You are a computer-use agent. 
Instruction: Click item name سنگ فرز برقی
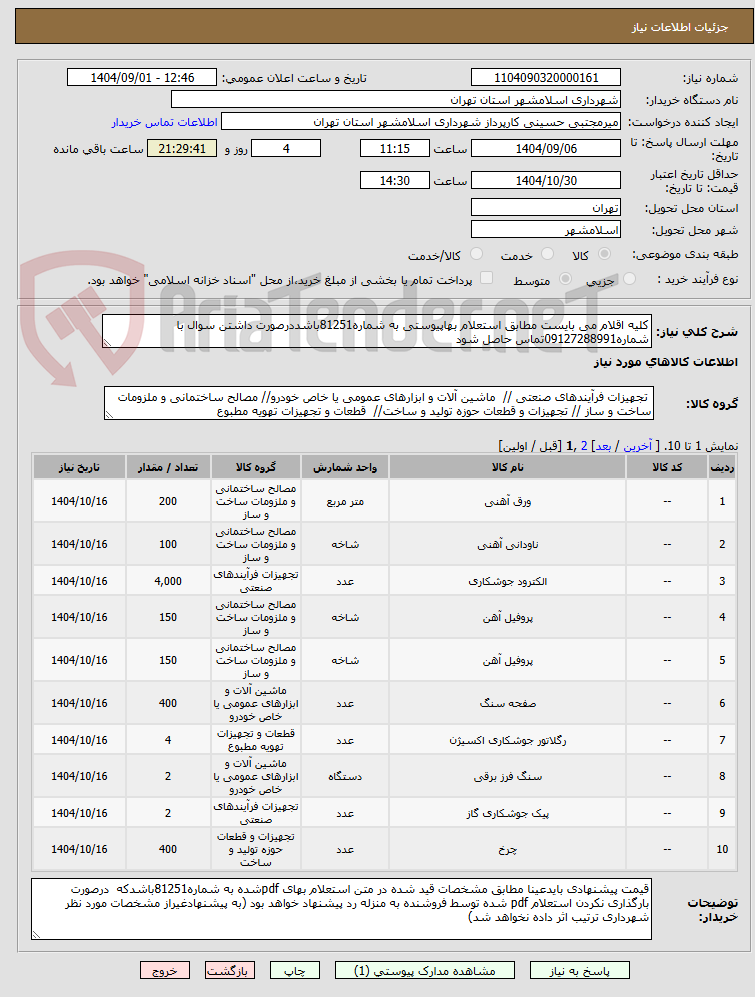(x=508, y=776)
